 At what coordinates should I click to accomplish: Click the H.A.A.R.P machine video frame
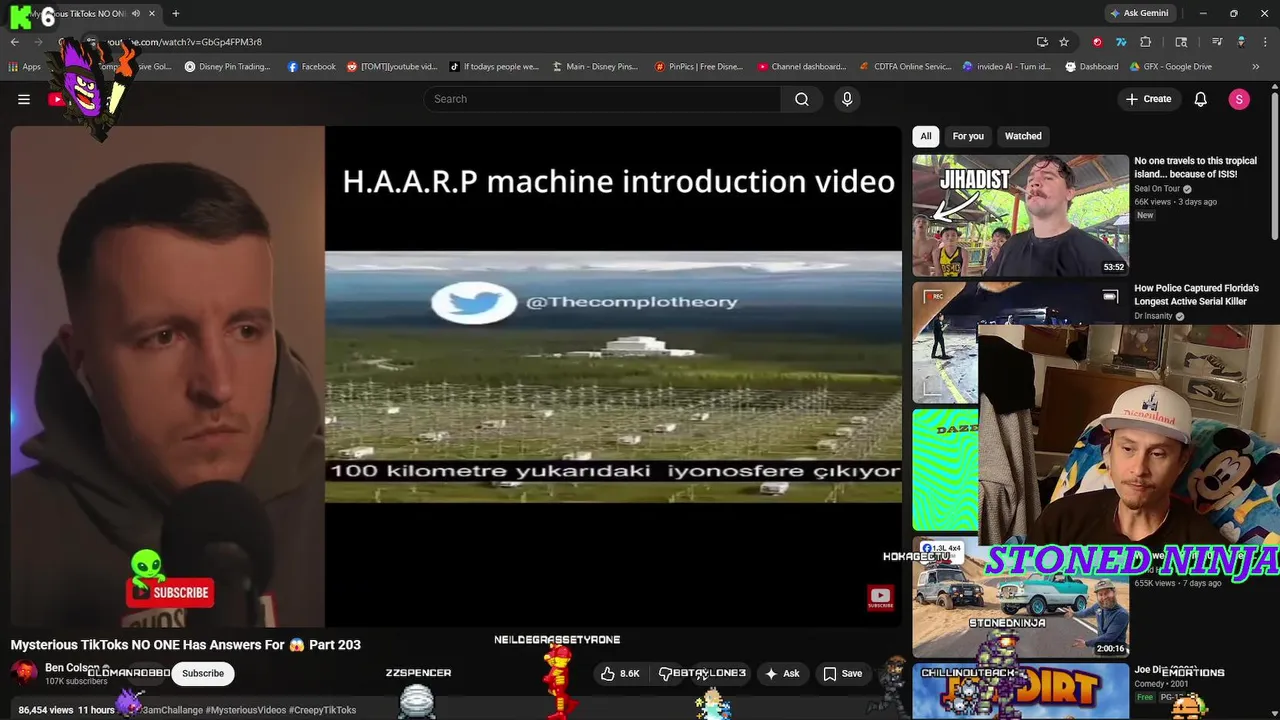pos(613,376)
